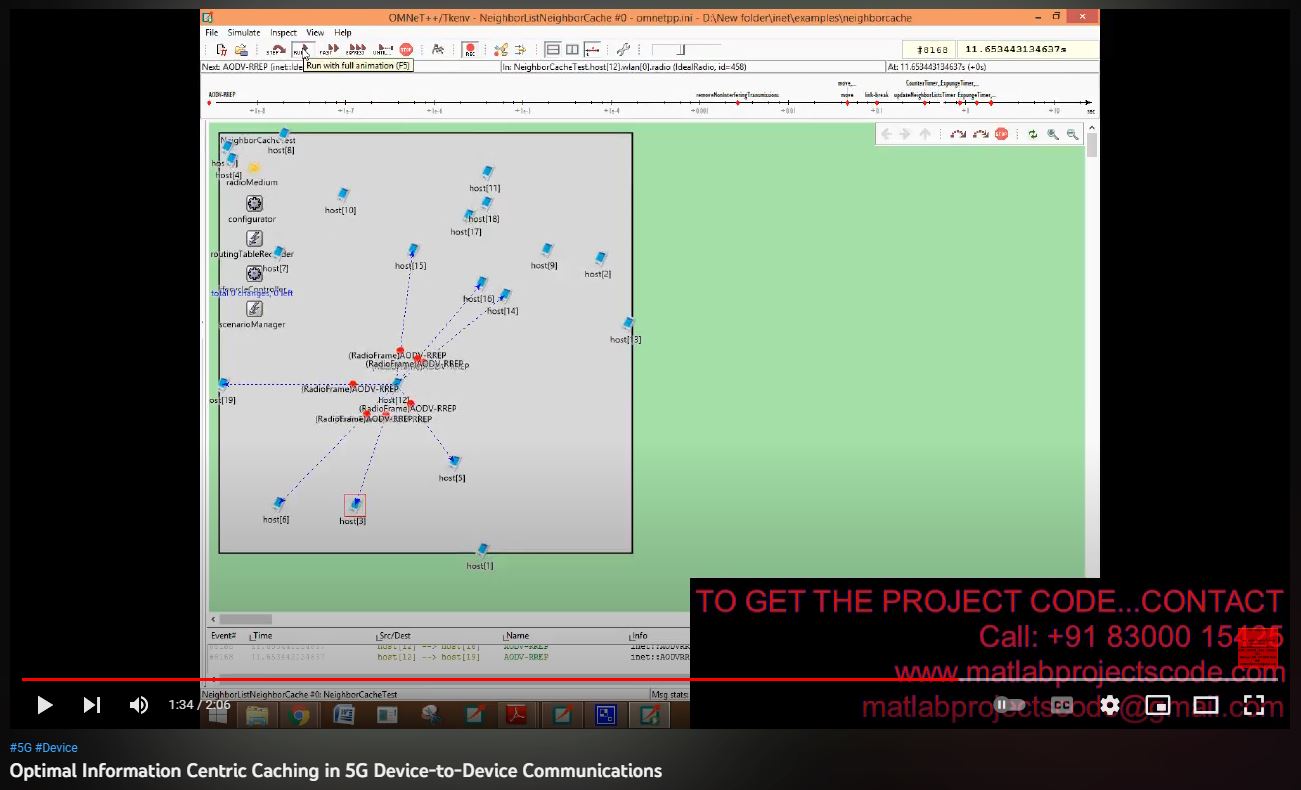This screenshot has width=1301, height=790.
Task: Click the vertical layout toolbar icon
Action: coord(572,49)
